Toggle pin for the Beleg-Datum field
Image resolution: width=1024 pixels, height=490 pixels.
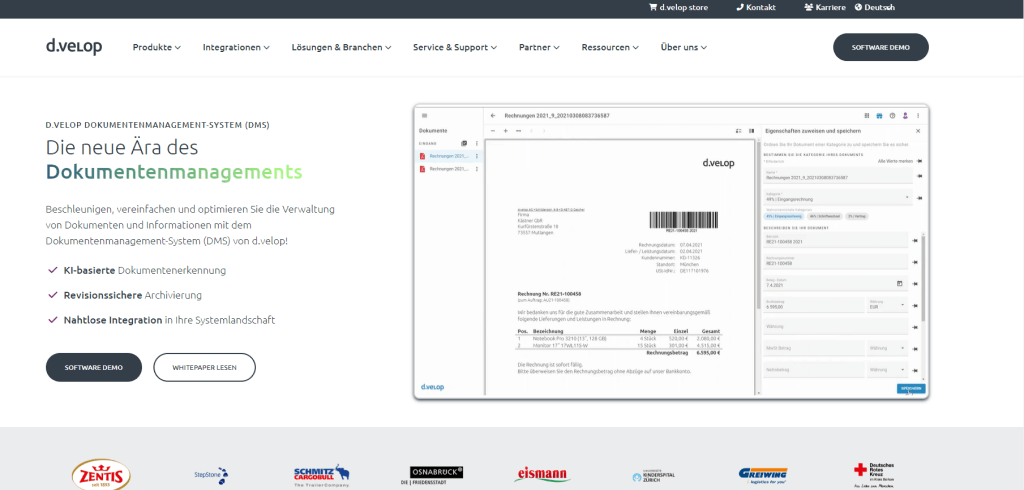[x=915, y=284]
